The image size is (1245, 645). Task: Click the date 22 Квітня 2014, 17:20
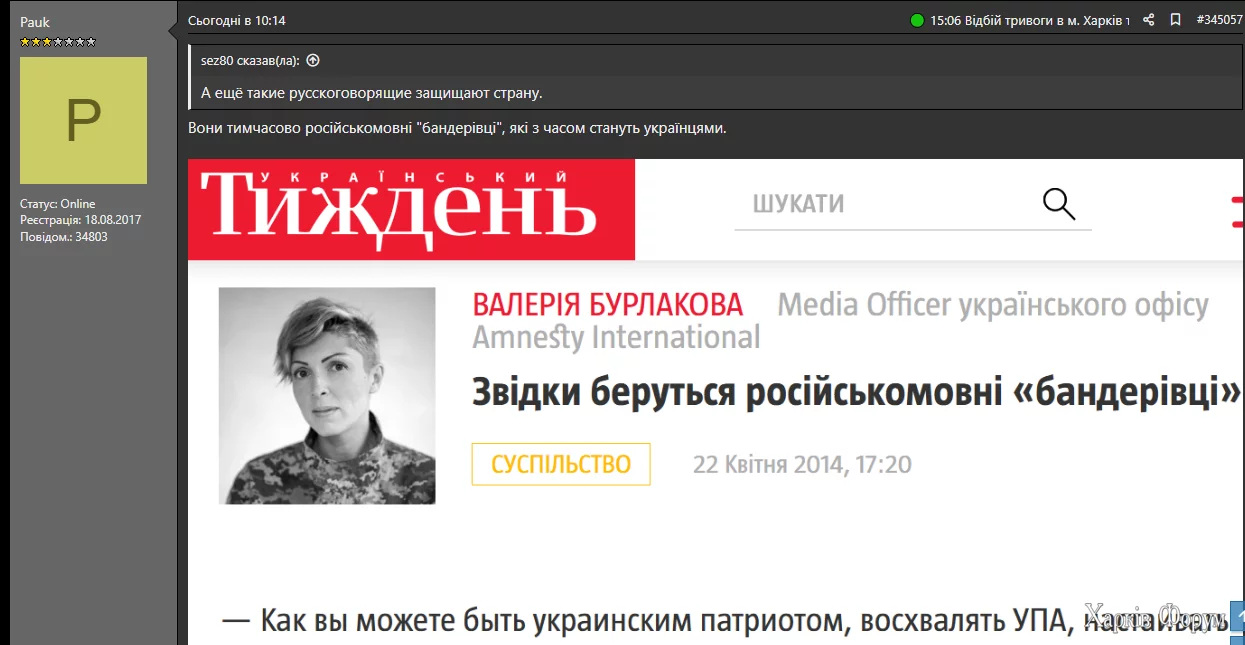pos(802,465)
